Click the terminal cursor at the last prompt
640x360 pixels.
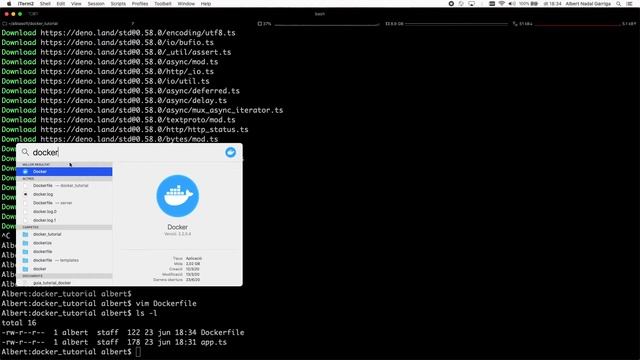[138, 352]
